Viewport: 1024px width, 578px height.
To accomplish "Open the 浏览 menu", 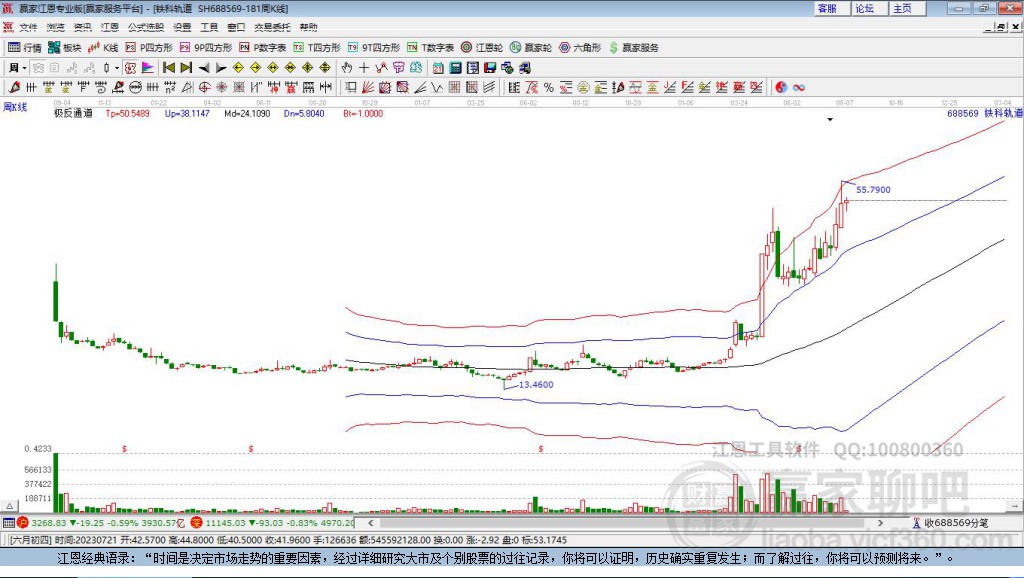I will pyautogui.click(x=56, y=27).
